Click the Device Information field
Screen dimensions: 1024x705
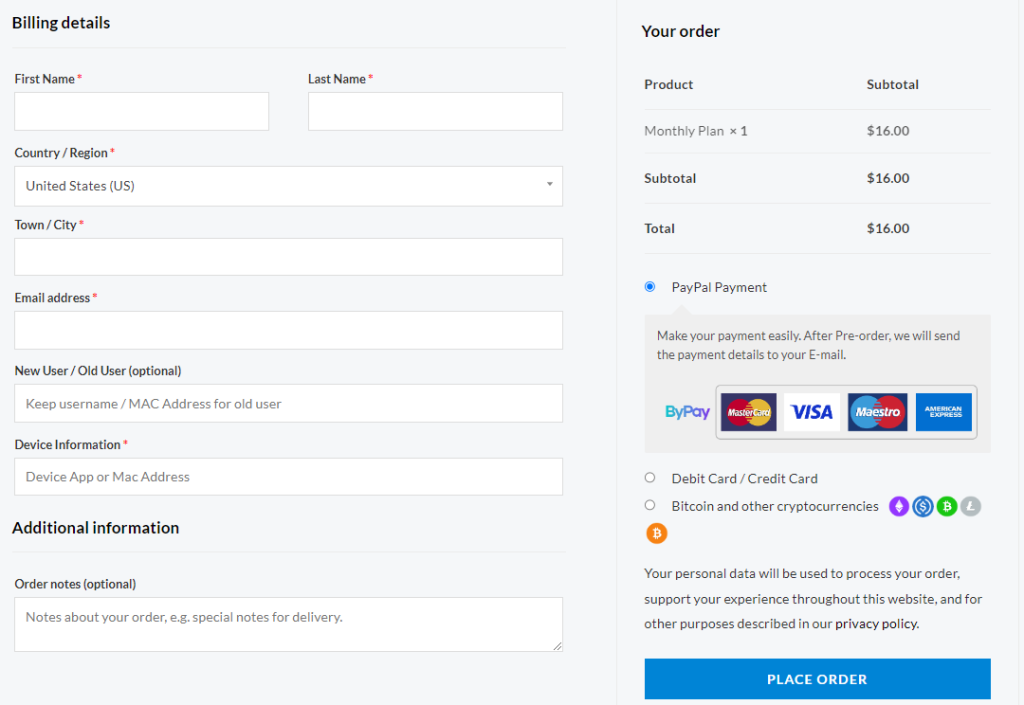288,477
